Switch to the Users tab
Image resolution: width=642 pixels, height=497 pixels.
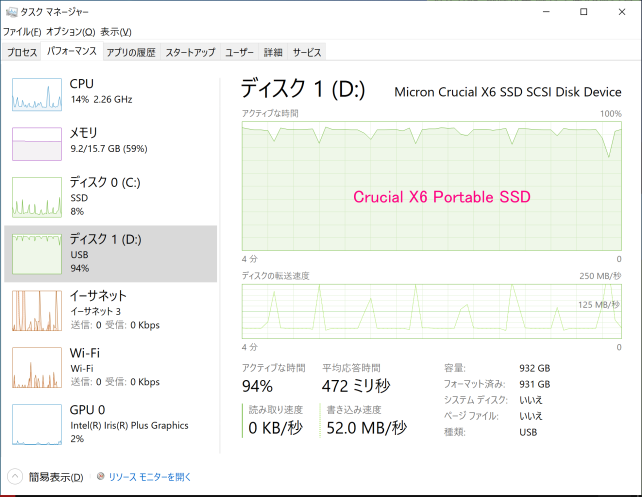[x=239, y=51]
